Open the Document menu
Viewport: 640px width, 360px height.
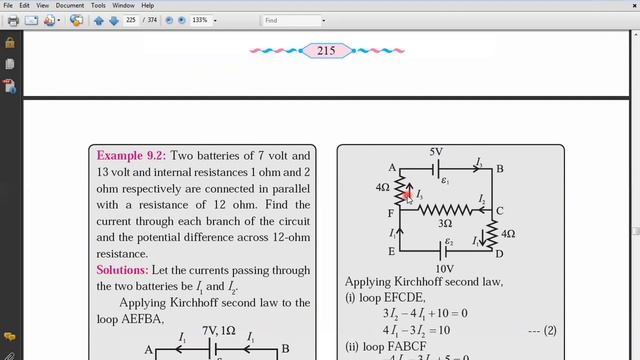click(70, 5)
